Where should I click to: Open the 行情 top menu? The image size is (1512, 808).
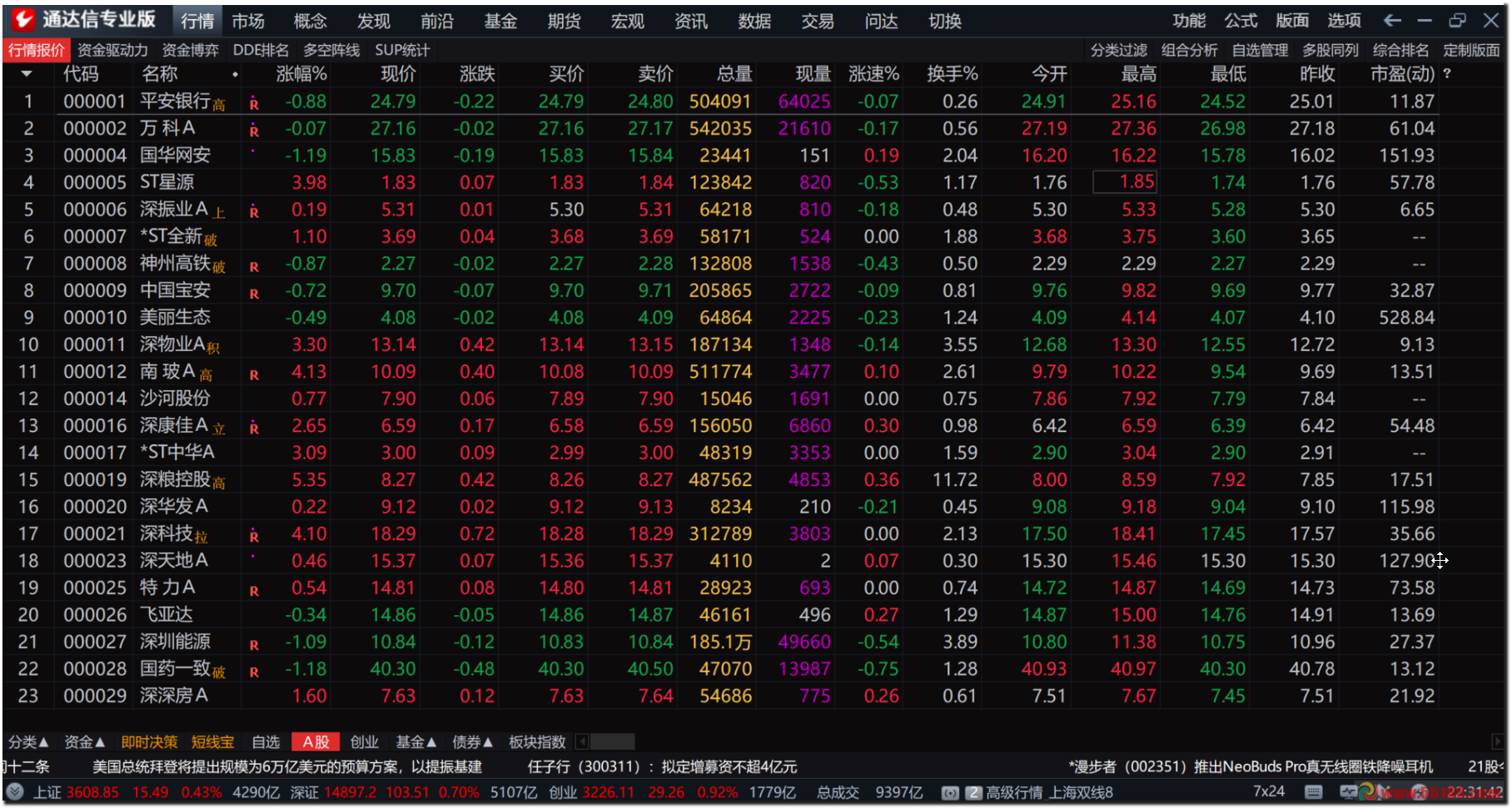pyautogui.click(x=197, y=21)
